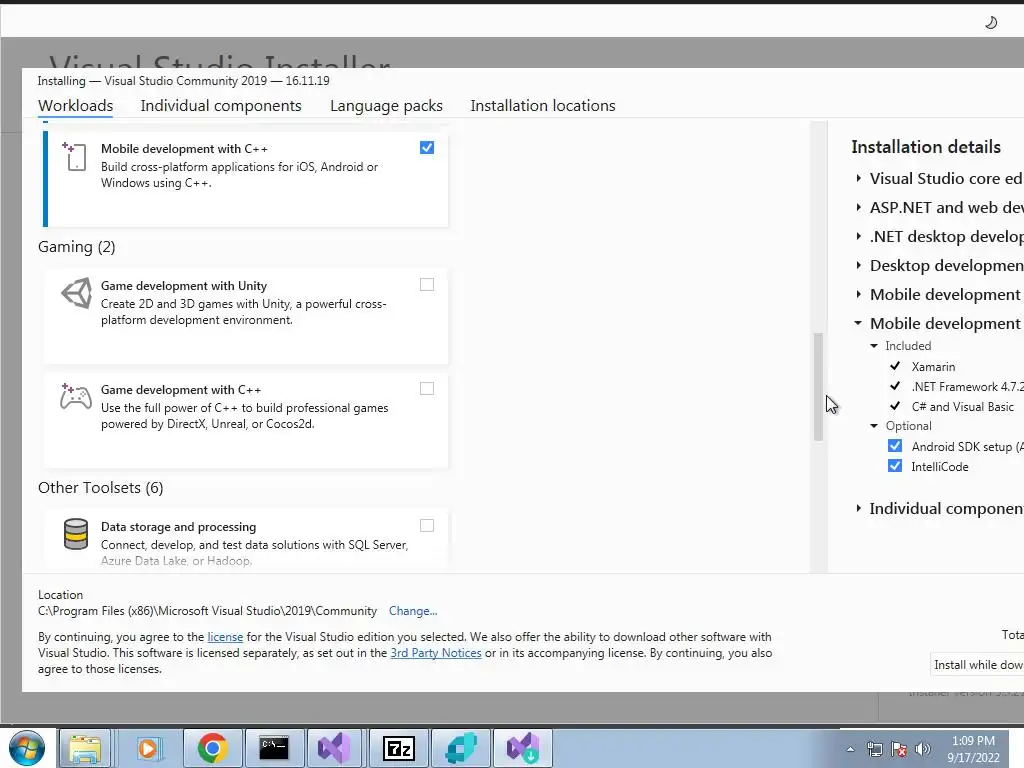Click the taskbar clock and date
This screenshot has width=1024, height=768.
click(973, 749)
